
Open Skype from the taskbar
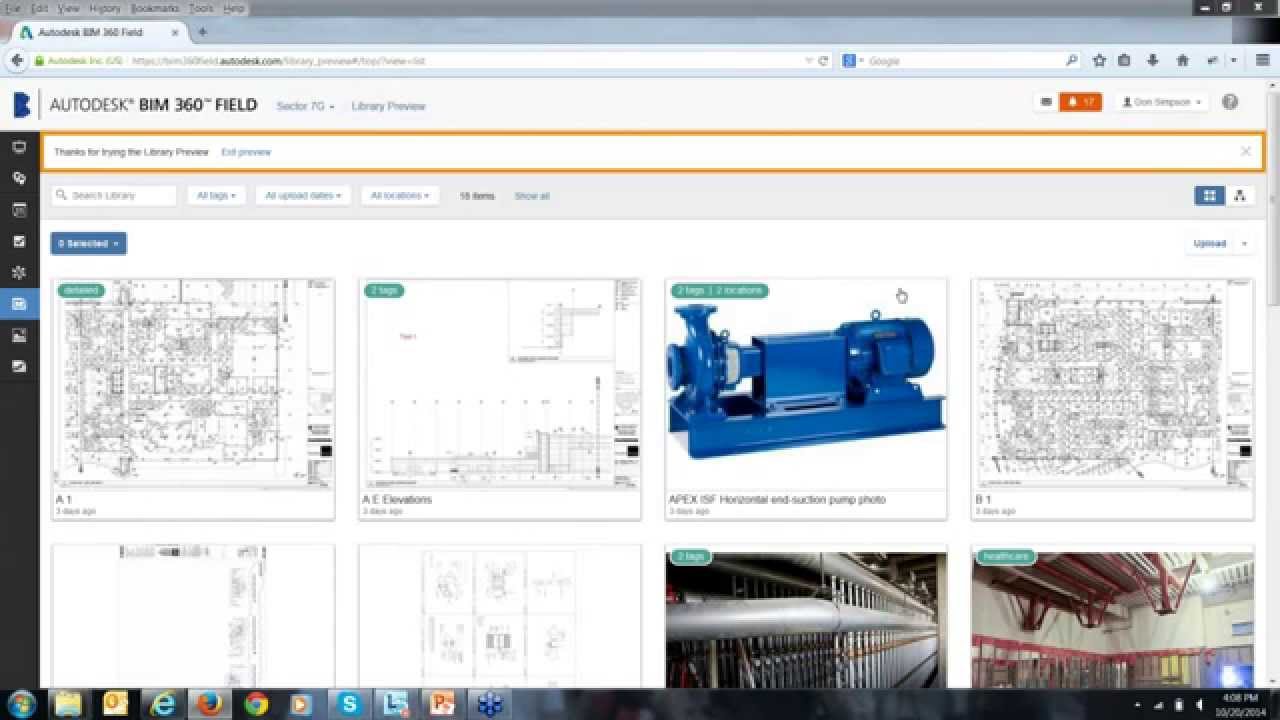pyautogui.click(x=349, y=704)
